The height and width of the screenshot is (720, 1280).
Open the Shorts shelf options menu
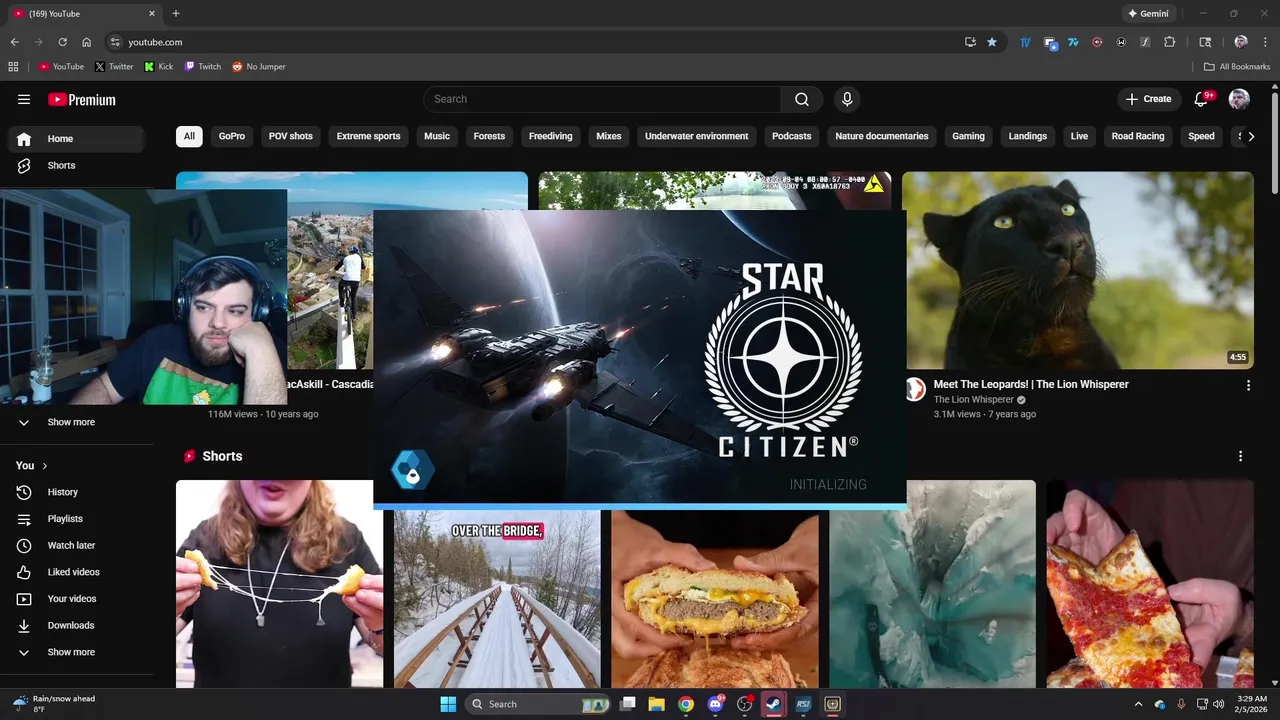[1241, 456]
